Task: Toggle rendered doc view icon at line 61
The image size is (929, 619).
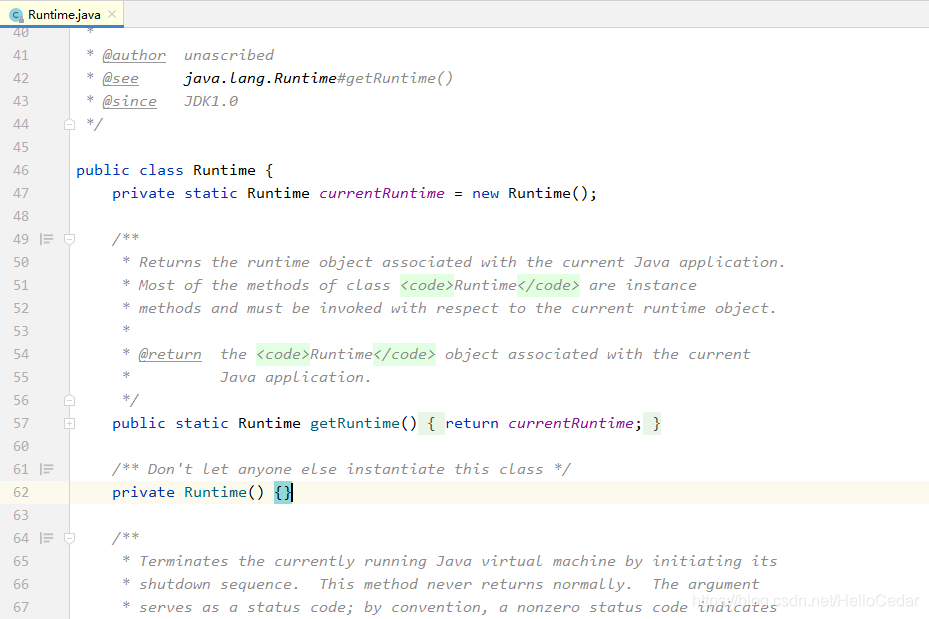Action: click(x=46, y=469)
